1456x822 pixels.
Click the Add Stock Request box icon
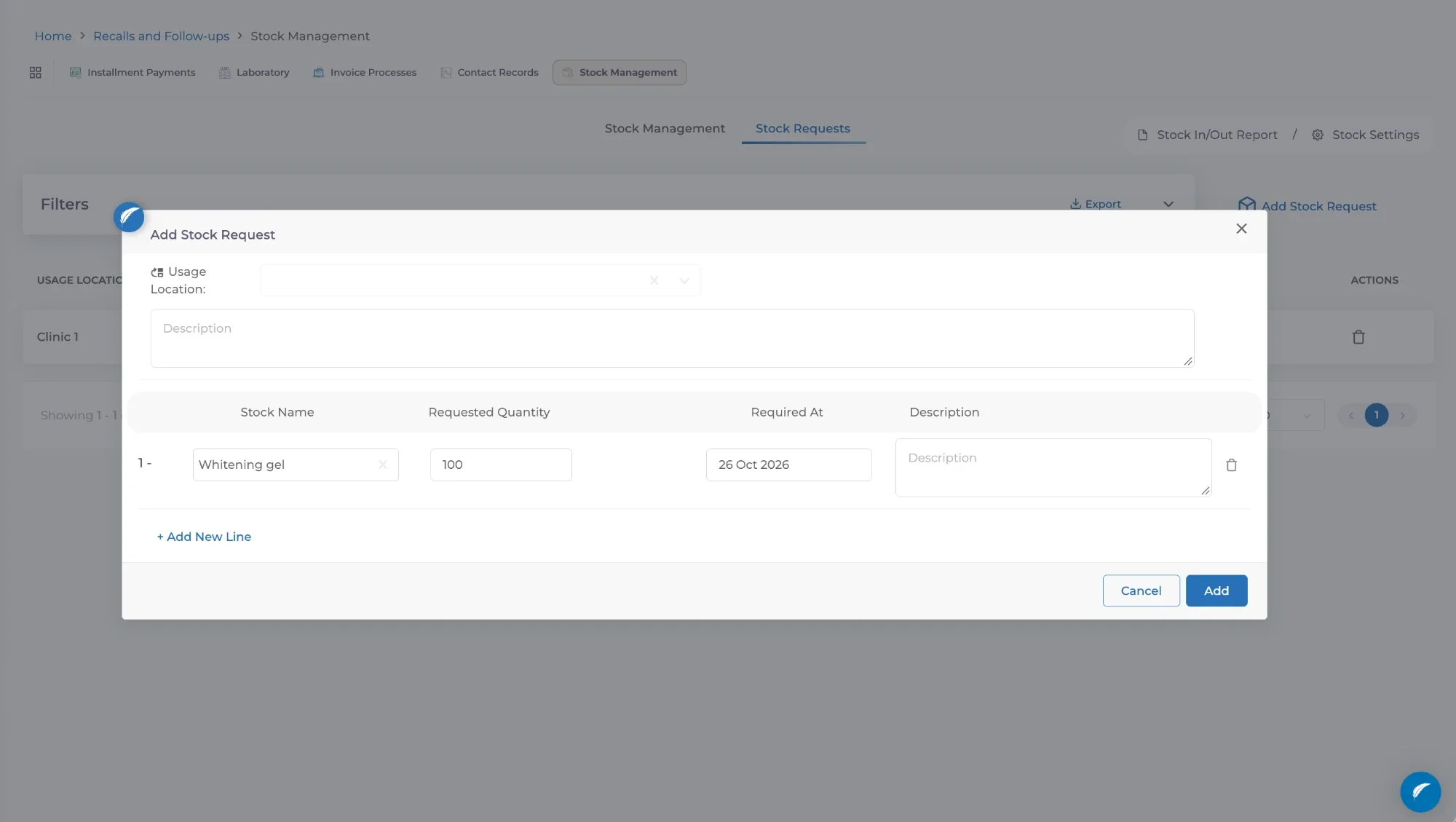(1247, 205)
